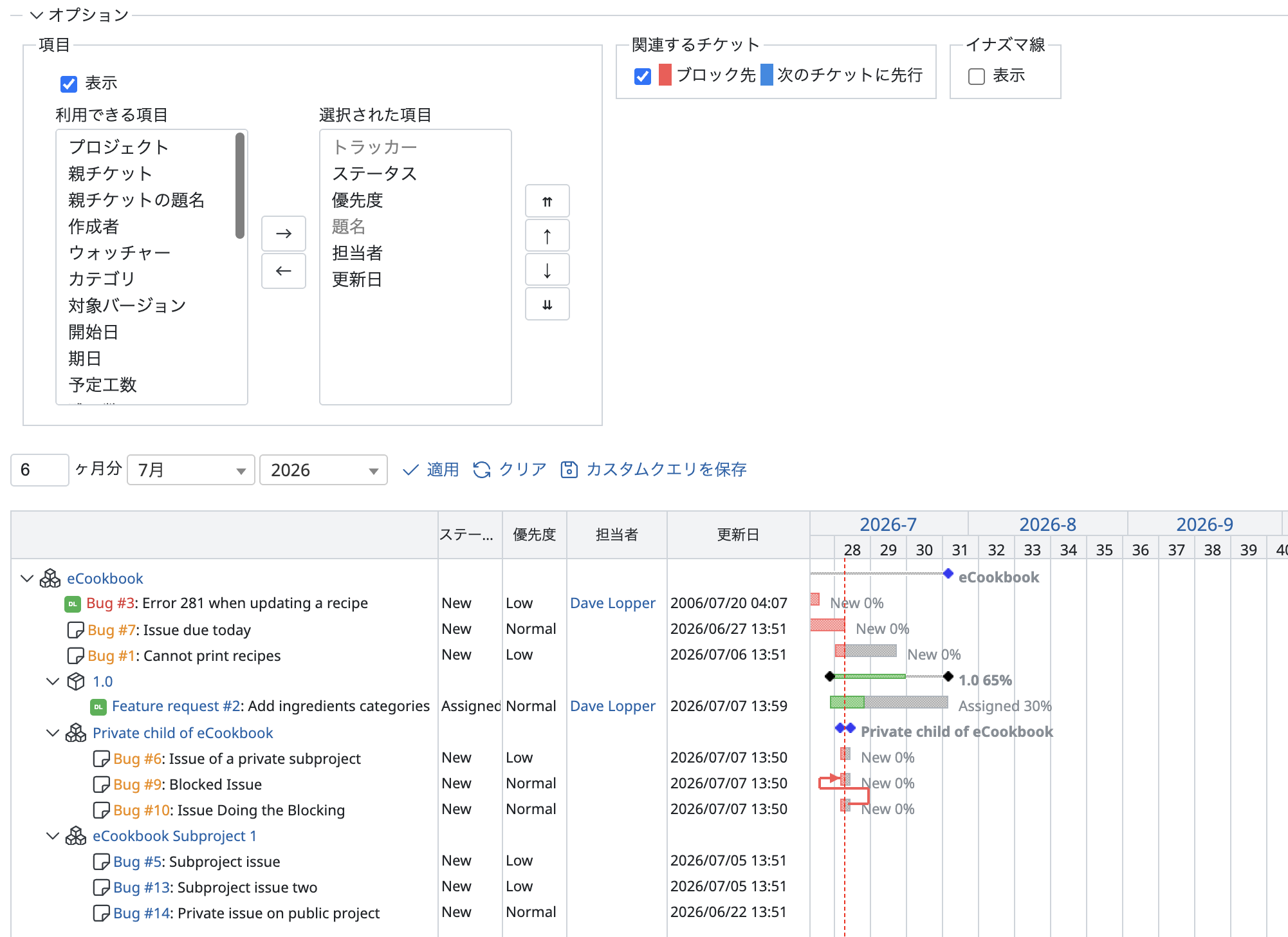The image size is (1288, 937).
Task: Click the 1.0 green progress bar
Action: (x=870, y=676)
